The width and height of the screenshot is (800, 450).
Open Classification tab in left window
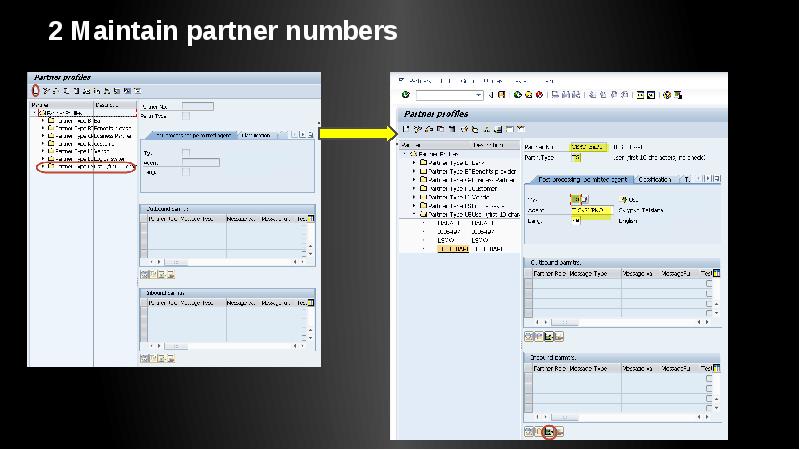coord(256,136)
